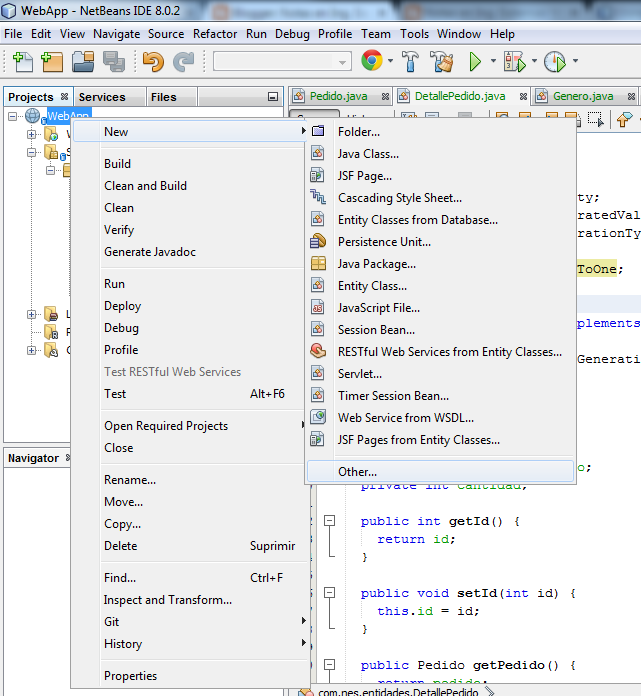The image size is (641, 696).
Task: Open the Navigate menu
Action: (116, 34)
